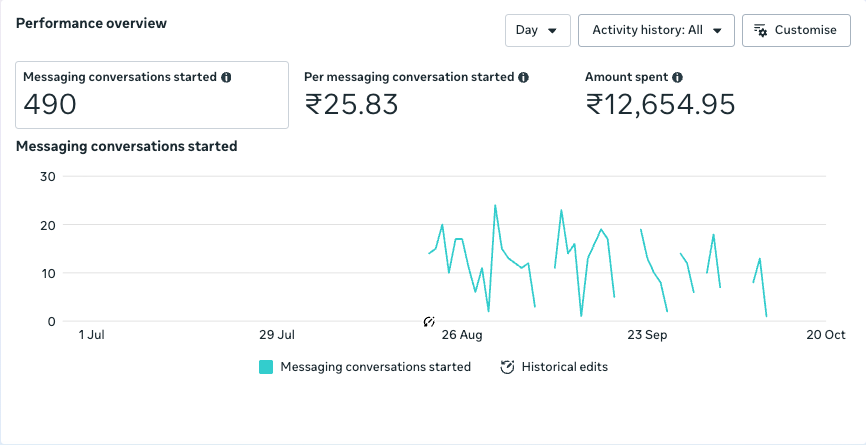Select the Messaging conversations started metric card

tap(152, 95)
